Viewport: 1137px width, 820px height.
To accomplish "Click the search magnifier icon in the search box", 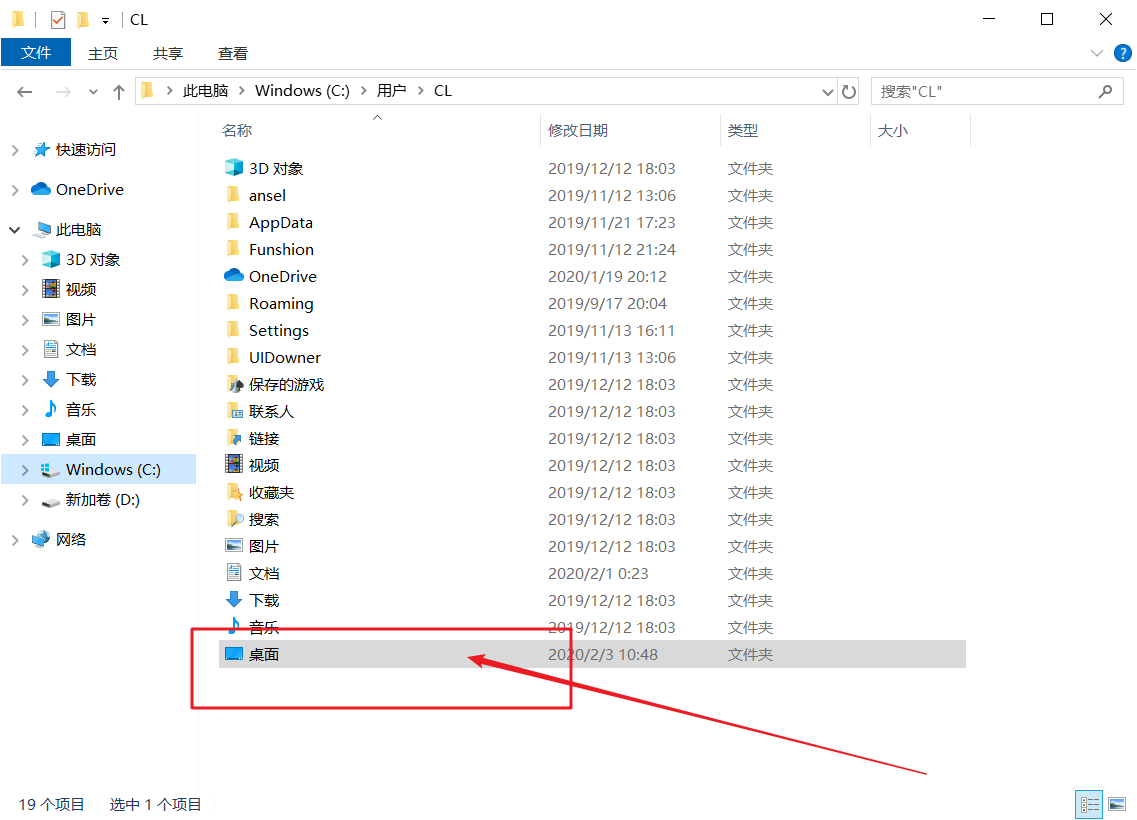I will click(1106, 91).
